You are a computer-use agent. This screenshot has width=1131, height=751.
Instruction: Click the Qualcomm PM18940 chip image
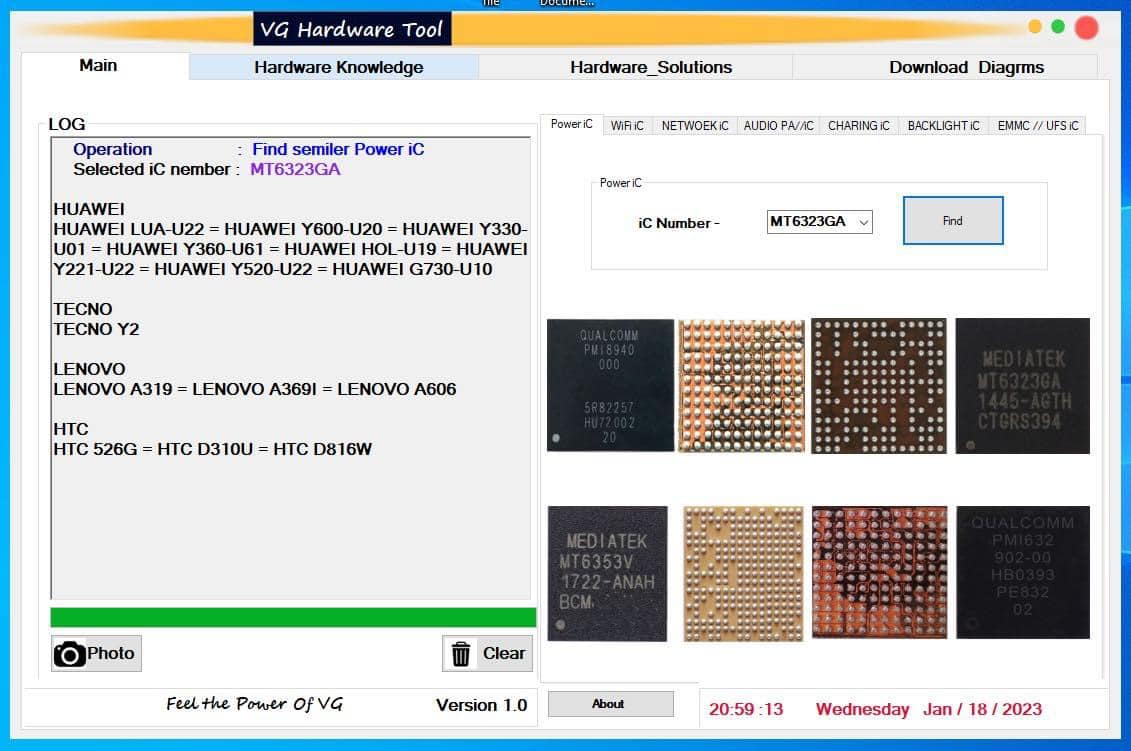pyautogui.click(x=610, y=385)
